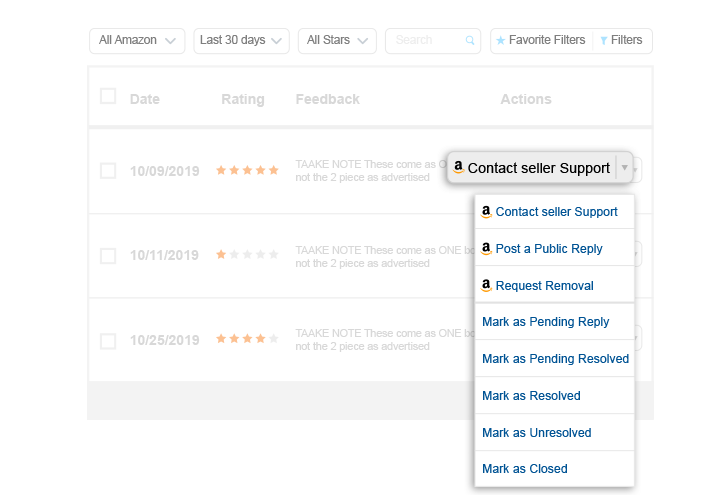Click the Filters funnel icon
702x495 pixels.
[604, 41]
